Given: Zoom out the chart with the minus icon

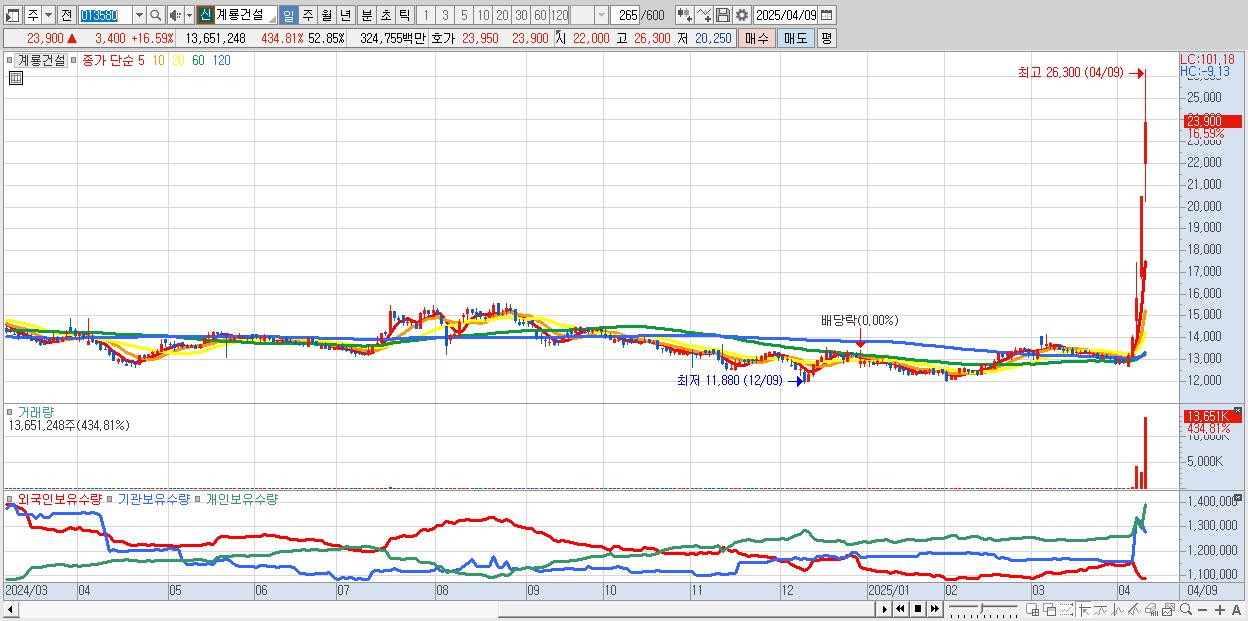Looking at the screenshot, I should 1202,610.
